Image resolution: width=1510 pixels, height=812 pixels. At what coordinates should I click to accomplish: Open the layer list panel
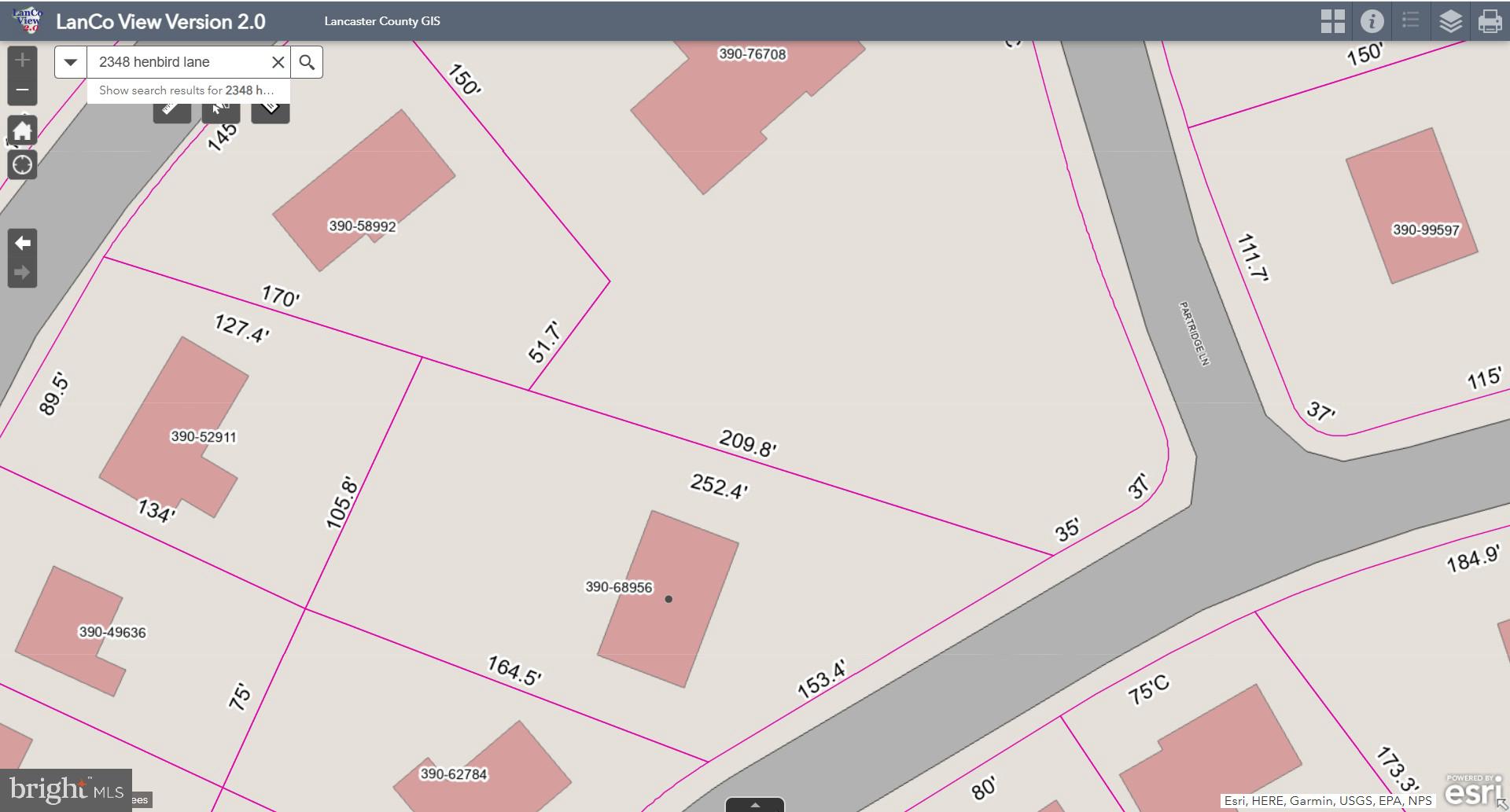[x=1450, y=21]
